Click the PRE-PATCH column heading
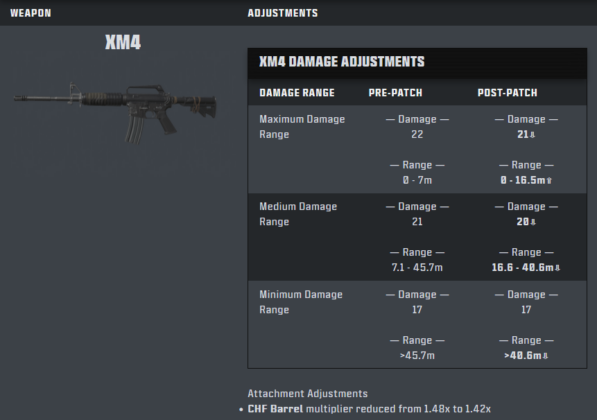Screen dimensions: 597x420 [395, 93]
